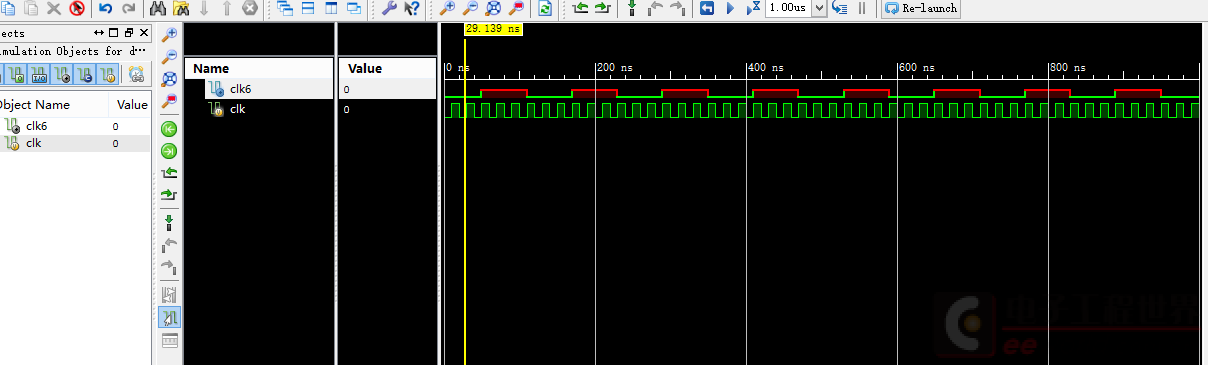The width and height of the screenshot is (1208, 365).
Task: Click the Undo arrow icon
Action: coord(105,8)
